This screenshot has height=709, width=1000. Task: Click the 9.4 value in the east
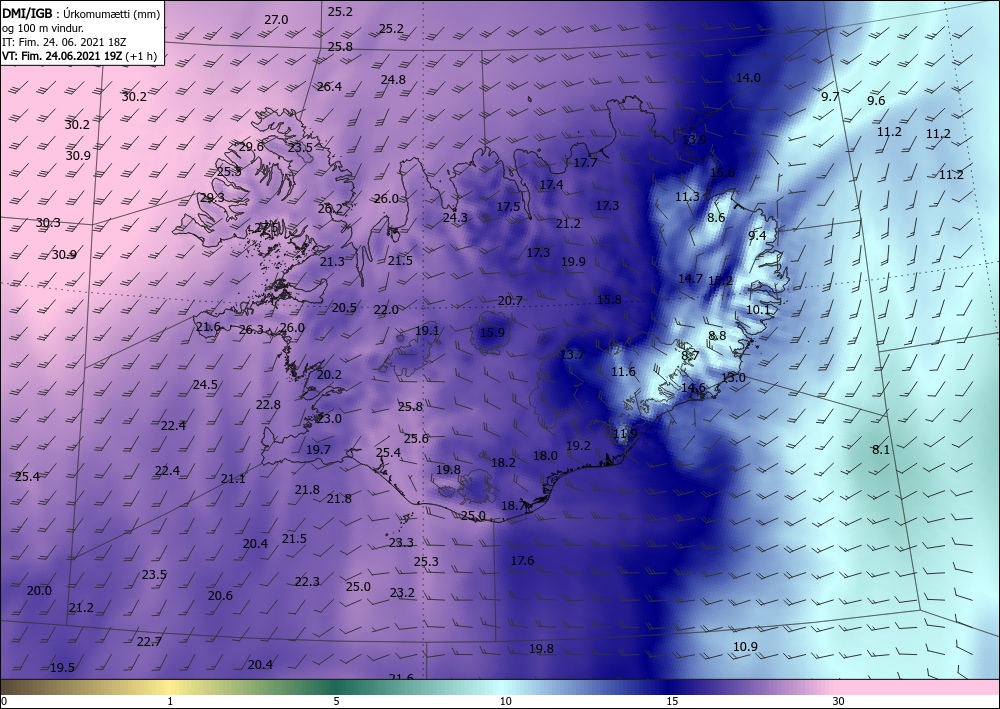pyautogui.click(x=757, y=236)
